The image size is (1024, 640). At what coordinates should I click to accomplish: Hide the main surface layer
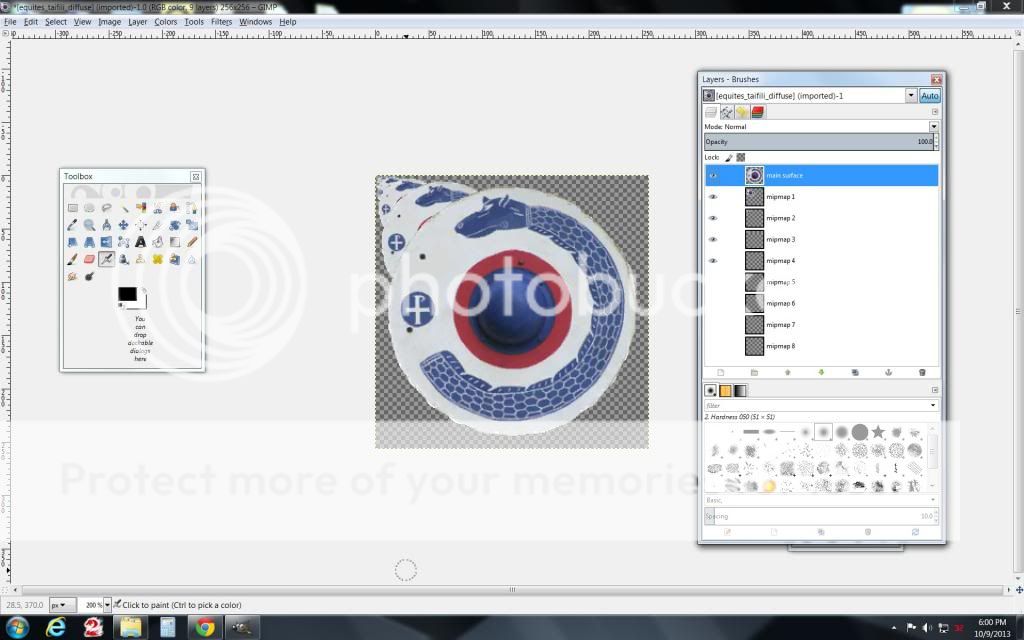tap(713, 176)
